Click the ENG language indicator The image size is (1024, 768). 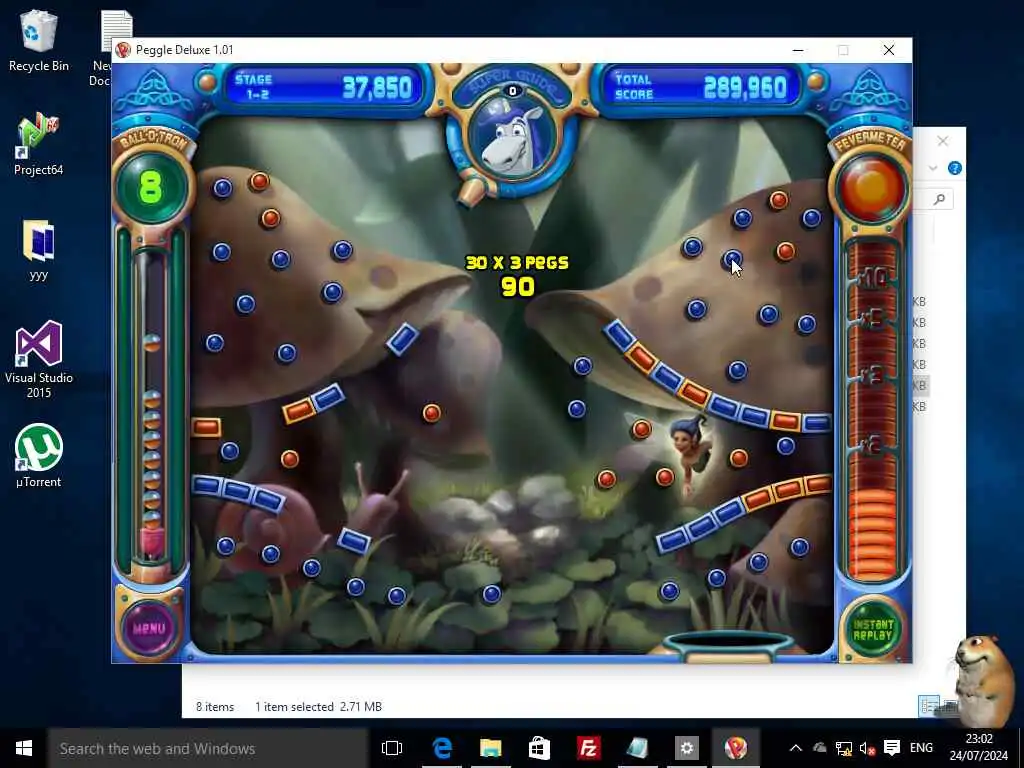coord(921,748)
